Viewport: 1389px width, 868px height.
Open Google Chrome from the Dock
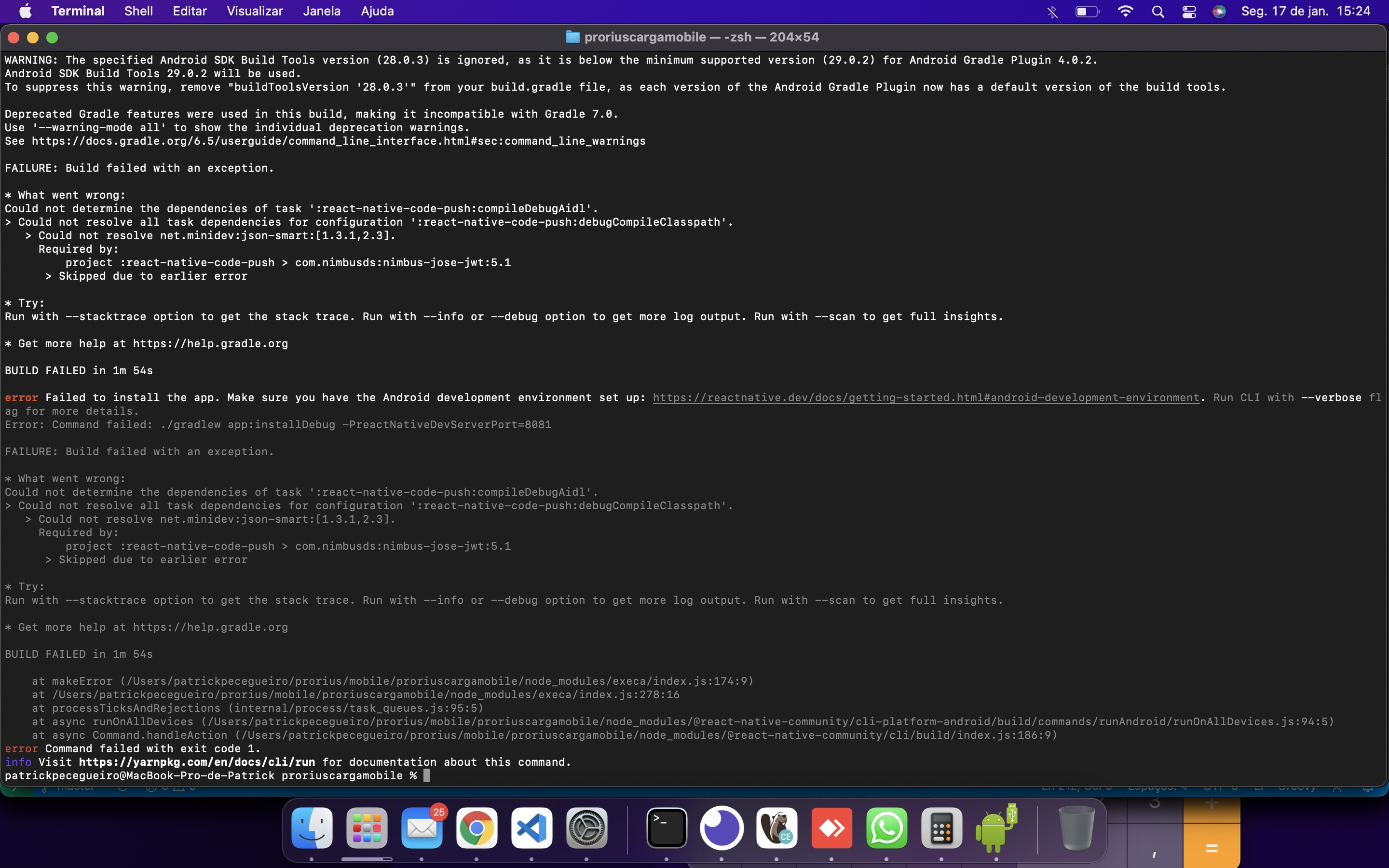pyautogui.click(x=477, y=828)
